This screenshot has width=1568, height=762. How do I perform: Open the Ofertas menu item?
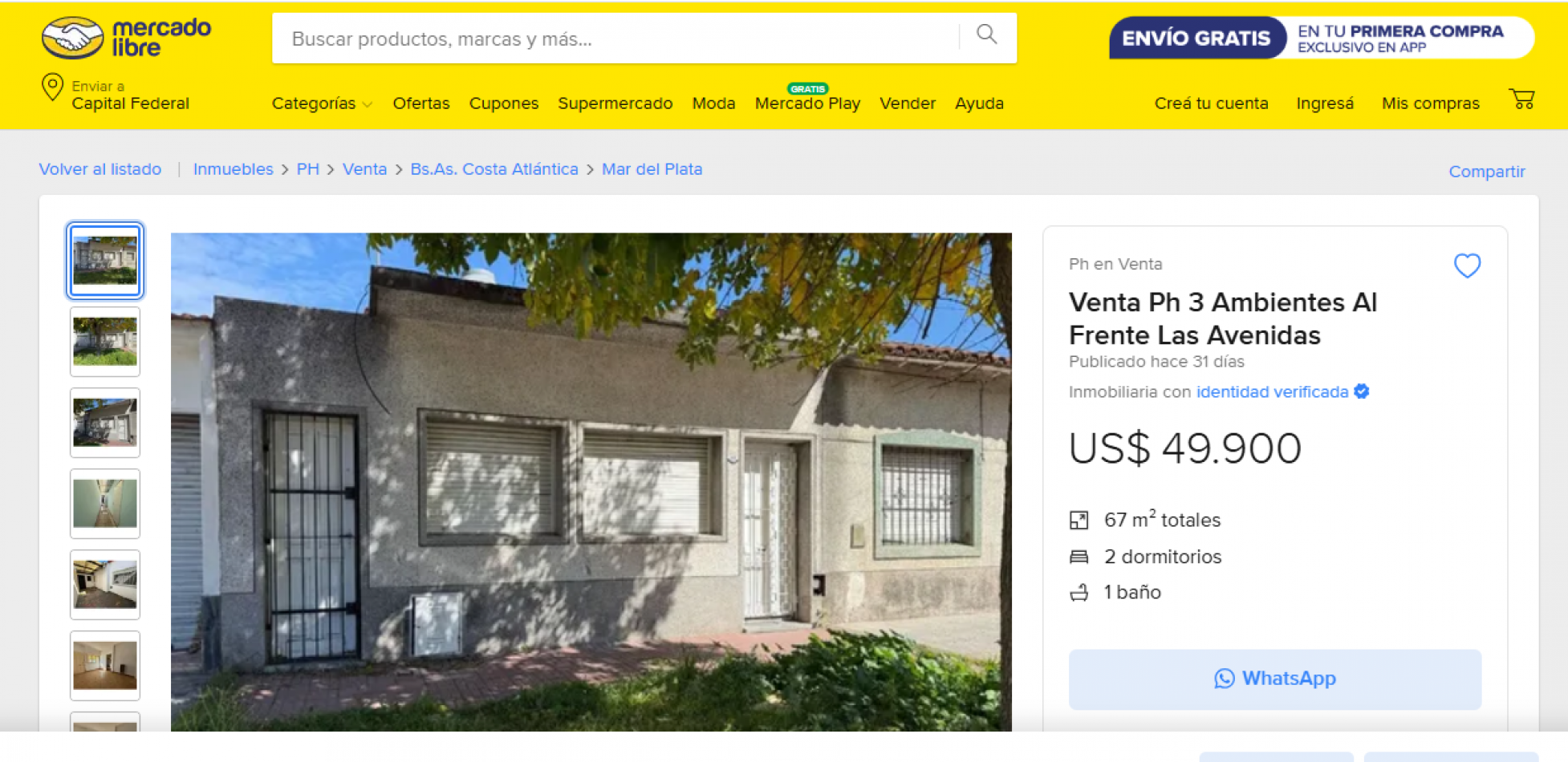click(x=421, y=103)
